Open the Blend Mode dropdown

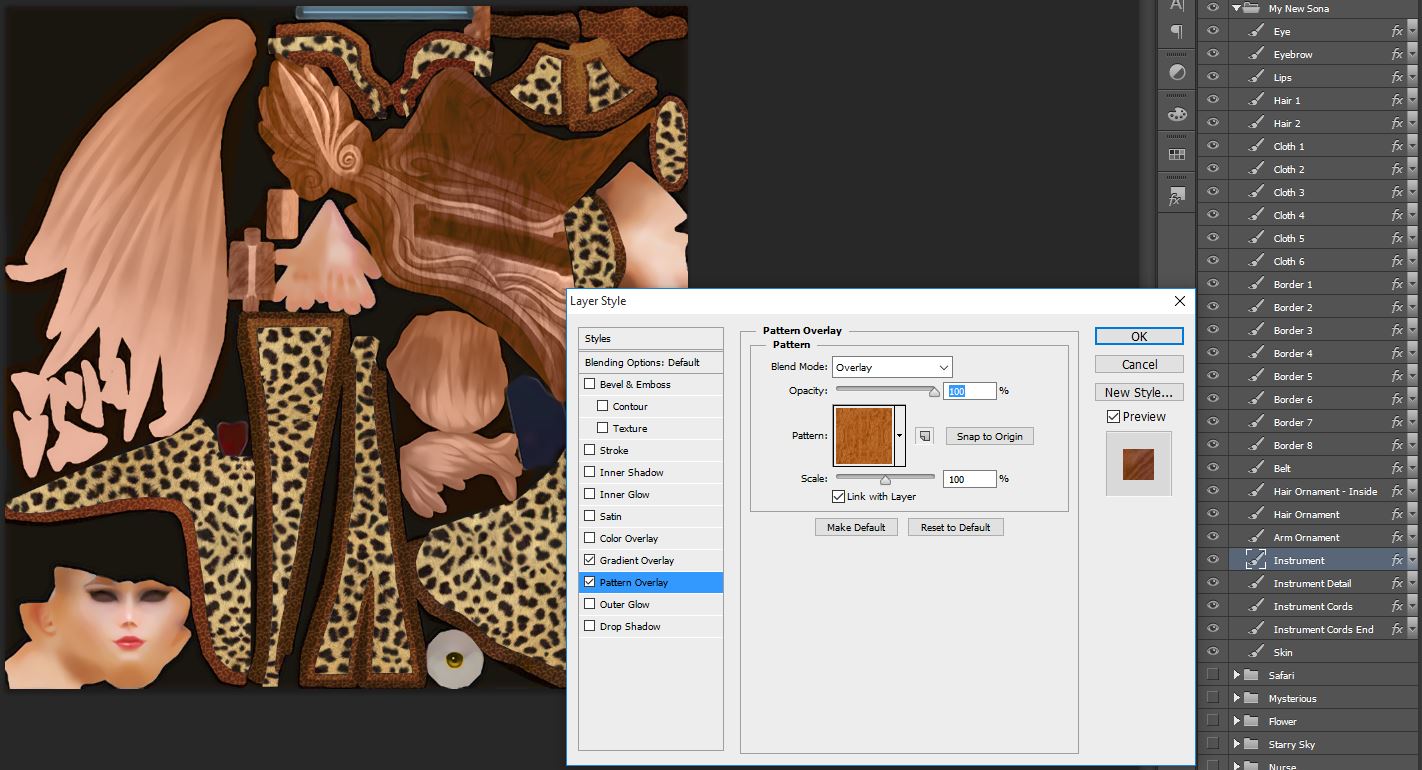892,367
